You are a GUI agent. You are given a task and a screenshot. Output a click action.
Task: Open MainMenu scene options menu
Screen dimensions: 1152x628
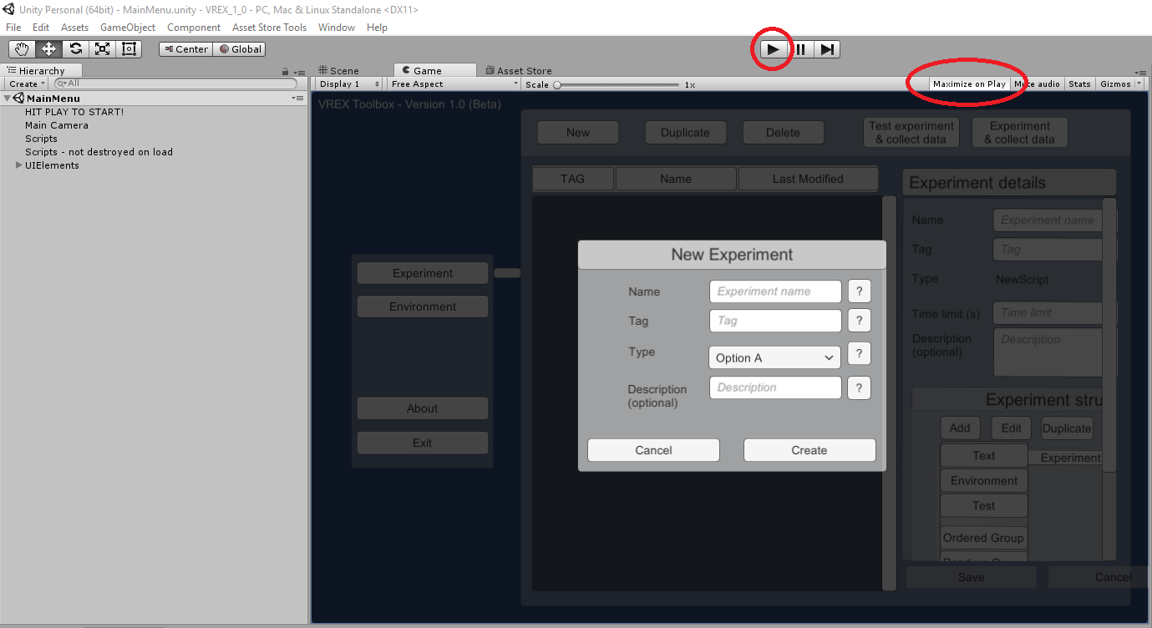point(296,98)
